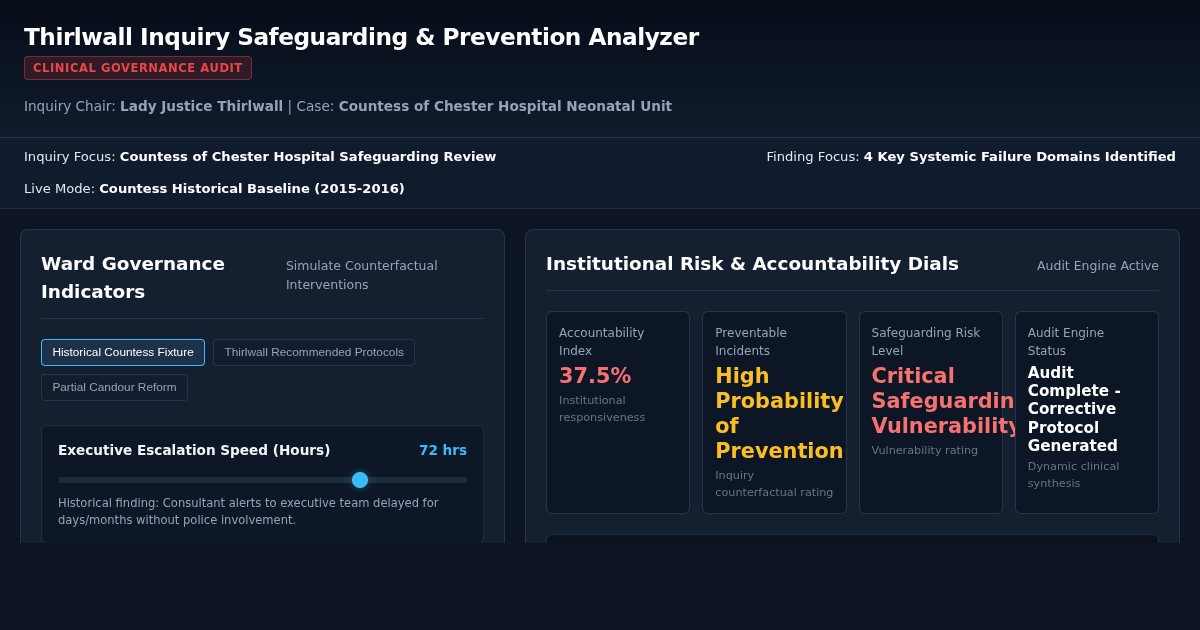This screenshot has height=630, width=1200.
Task: Click the Finding Focus failure domains text
Action: [x=971, y=157]
